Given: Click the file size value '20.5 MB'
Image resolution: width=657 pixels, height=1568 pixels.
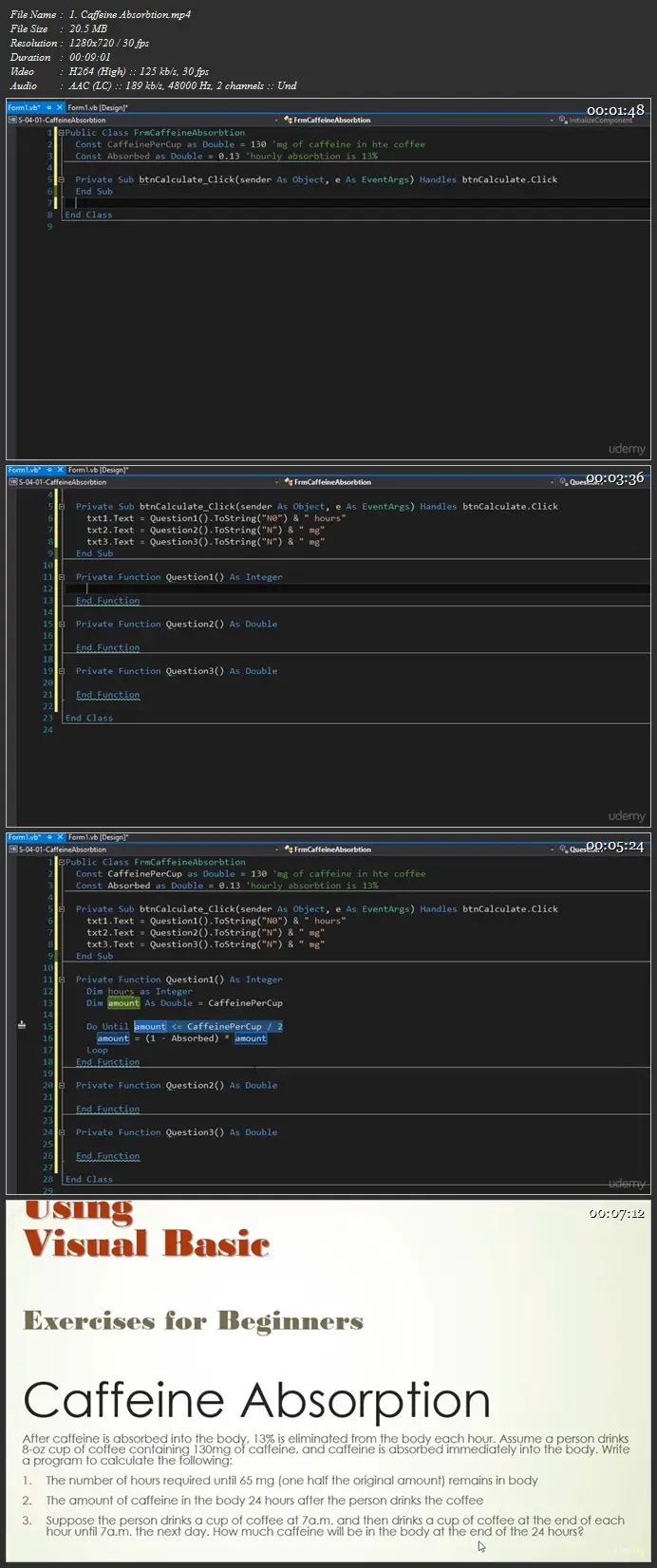Looking at the screenshot, I should point(88,28).
